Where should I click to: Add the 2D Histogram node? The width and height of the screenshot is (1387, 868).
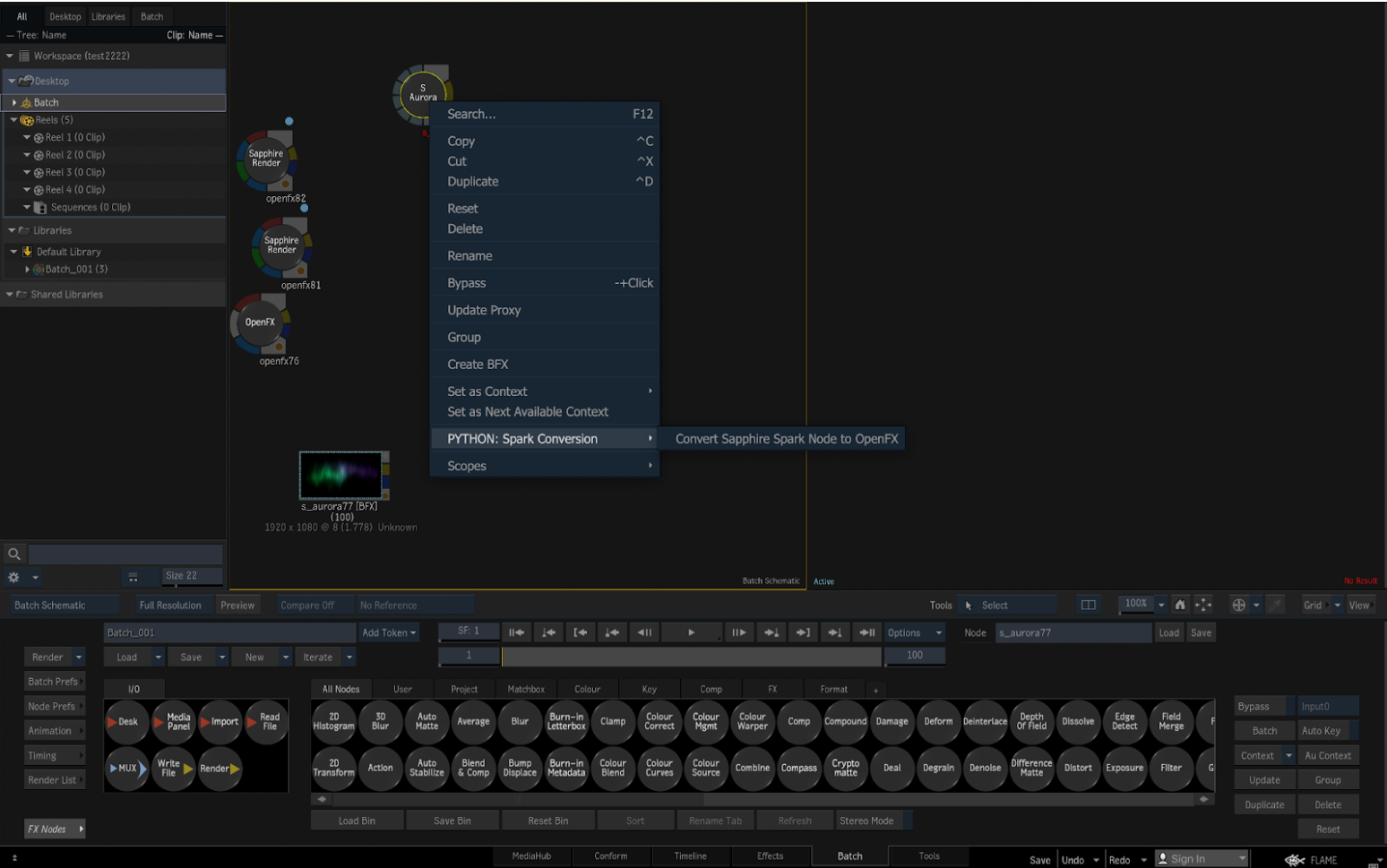[334, 722]
